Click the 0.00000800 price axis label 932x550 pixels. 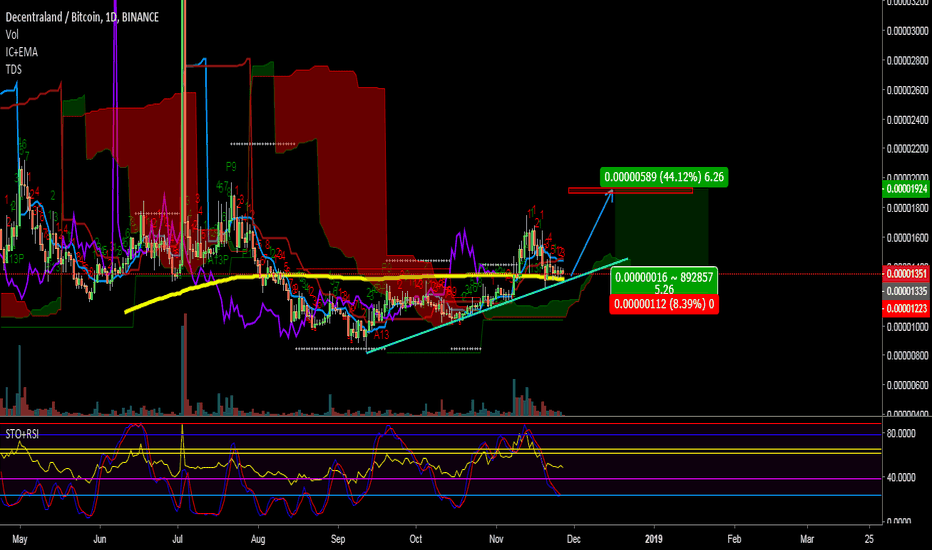907,356
